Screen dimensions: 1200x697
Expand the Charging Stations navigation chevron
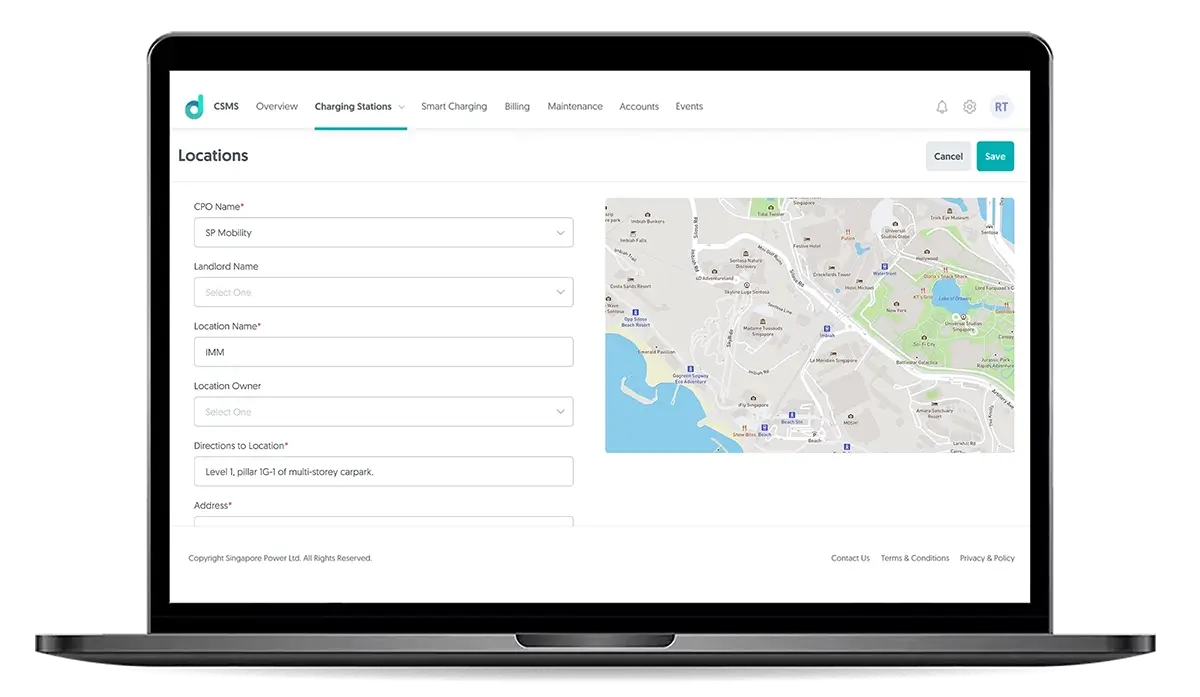402,106
